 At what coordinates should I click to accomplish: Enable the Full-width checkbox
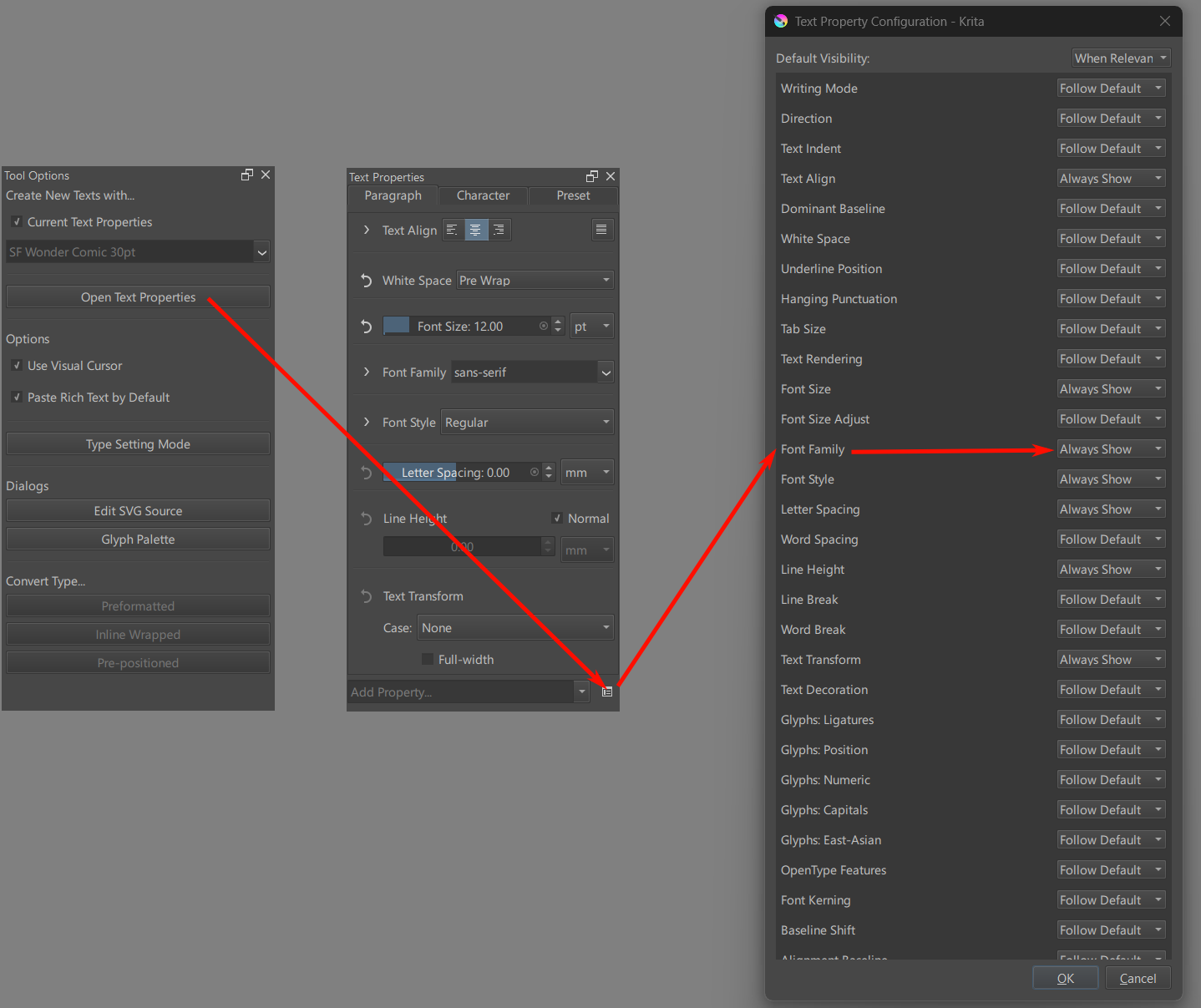pos(428,660)
